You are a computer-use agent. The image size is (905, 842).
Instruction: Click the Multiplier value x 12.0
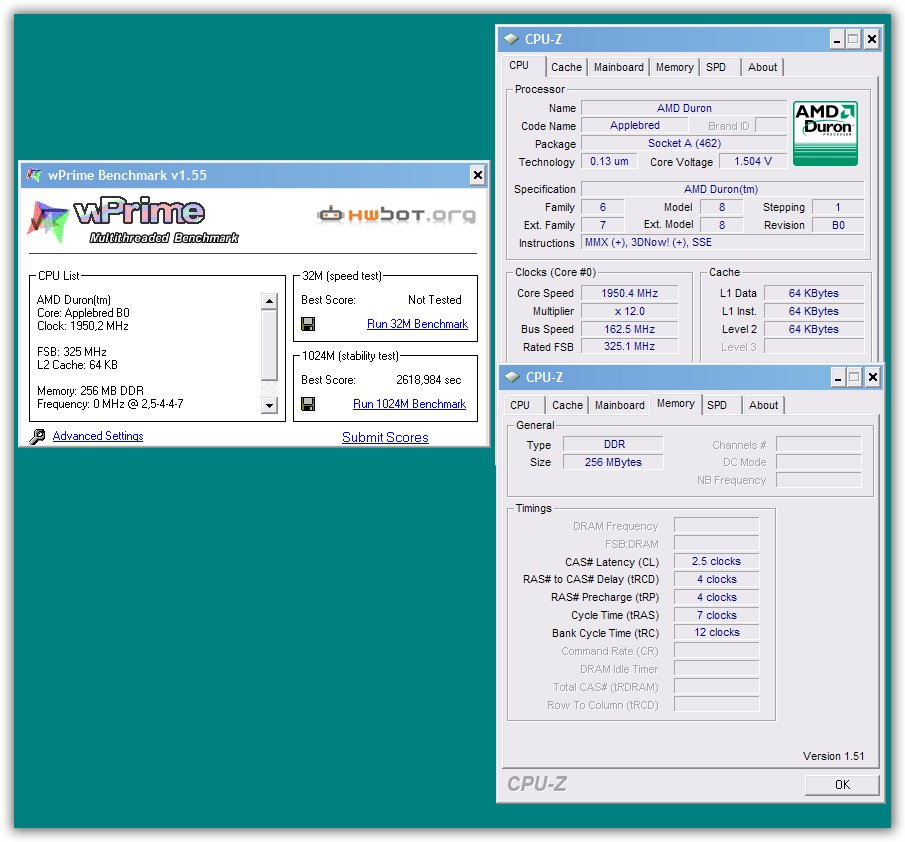pyautogui.click(x=629, y=311)
